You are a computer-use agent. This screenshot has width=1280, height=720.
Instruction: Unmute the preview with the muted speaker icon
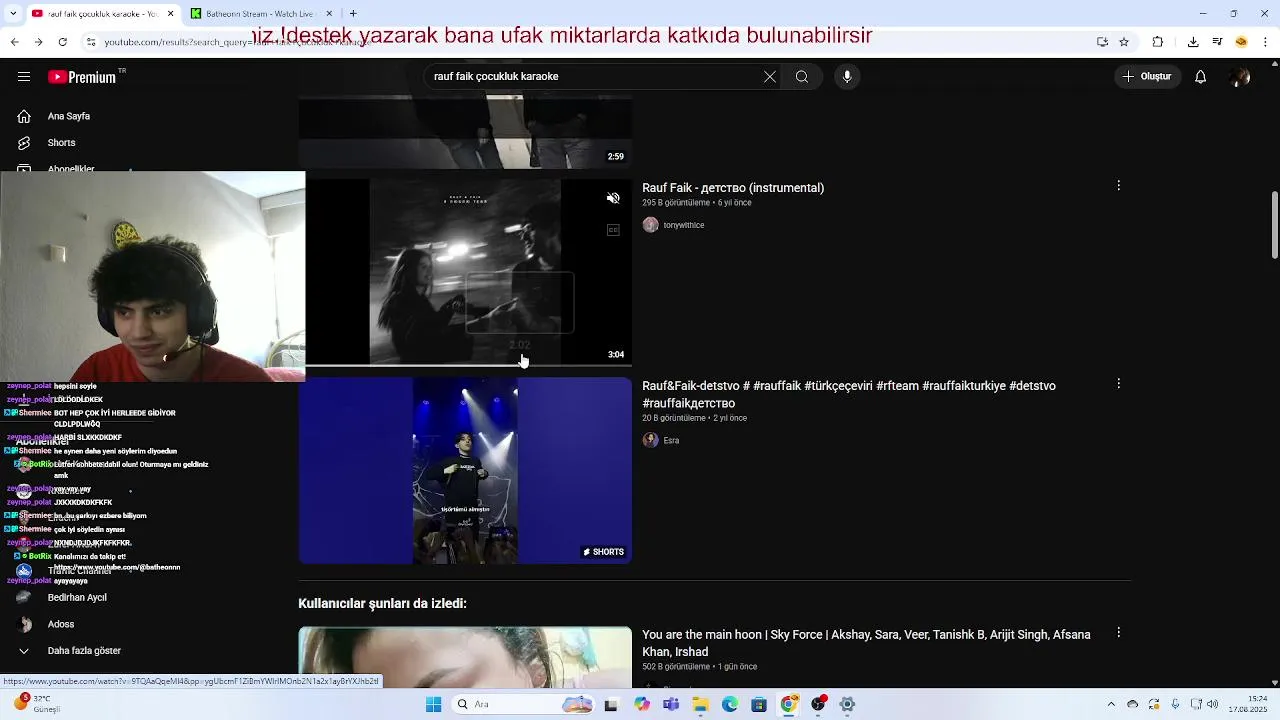point(614,198)
